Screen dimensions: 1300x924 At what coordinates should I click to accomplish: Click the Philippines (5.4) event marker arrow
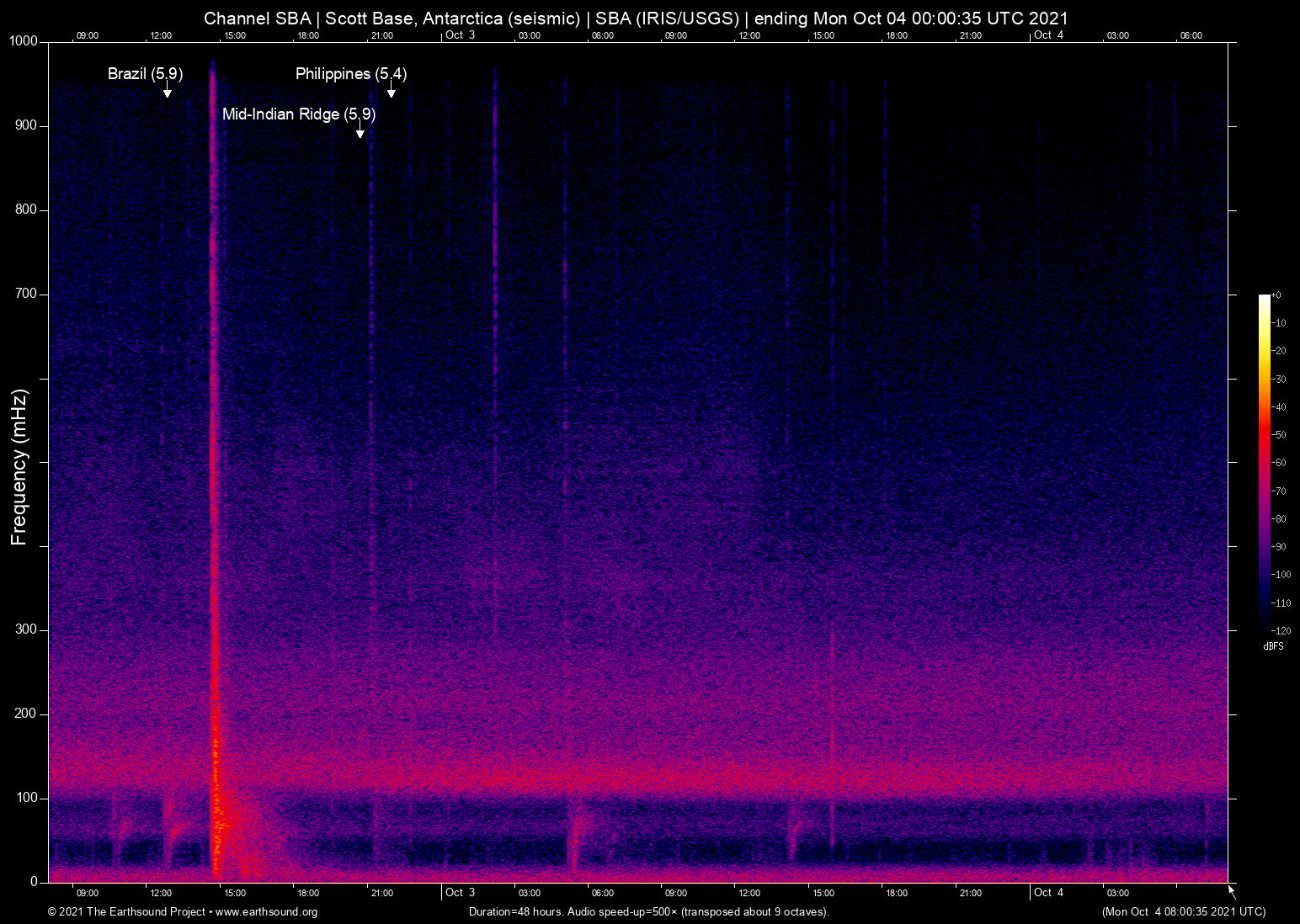point(391,93)
